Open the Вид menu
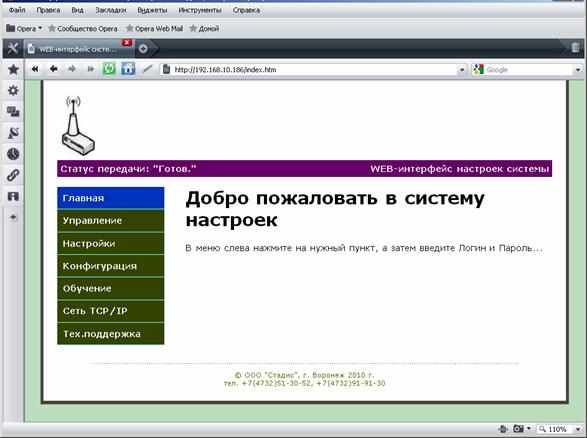Screen dimensions: 587x438 tap(77, 10)
